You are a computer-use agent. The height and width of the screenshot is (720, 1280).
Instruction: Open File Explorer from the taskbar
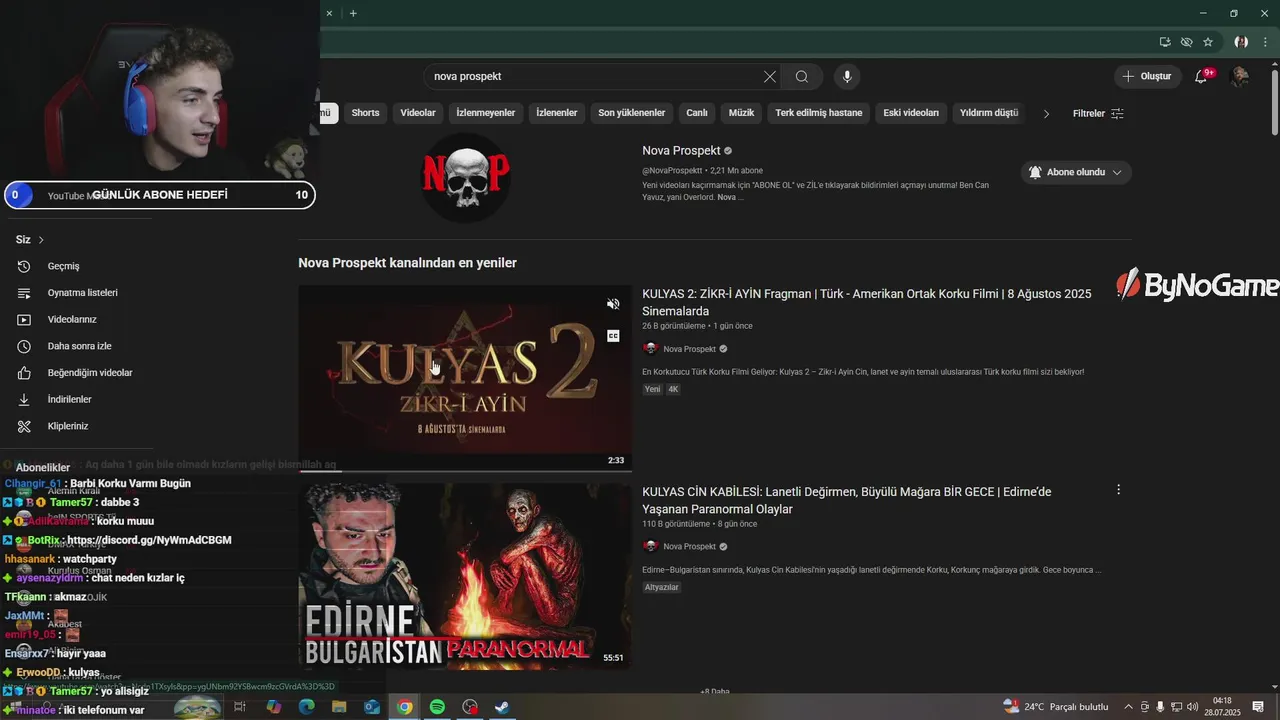(339, 707)
